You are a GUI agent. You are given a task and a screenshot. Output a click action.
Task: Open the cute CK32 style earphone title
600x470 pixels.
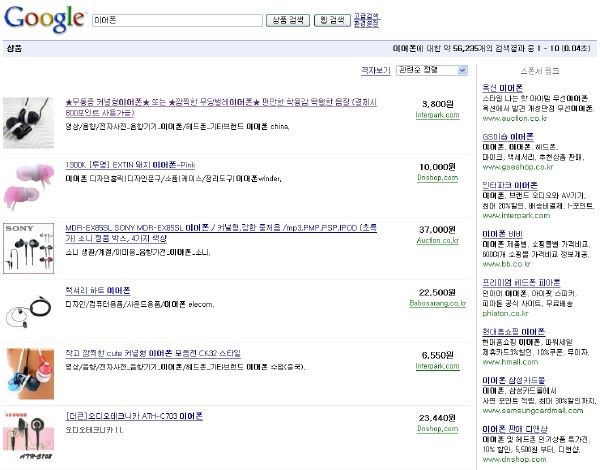click(x=153, y=353)
